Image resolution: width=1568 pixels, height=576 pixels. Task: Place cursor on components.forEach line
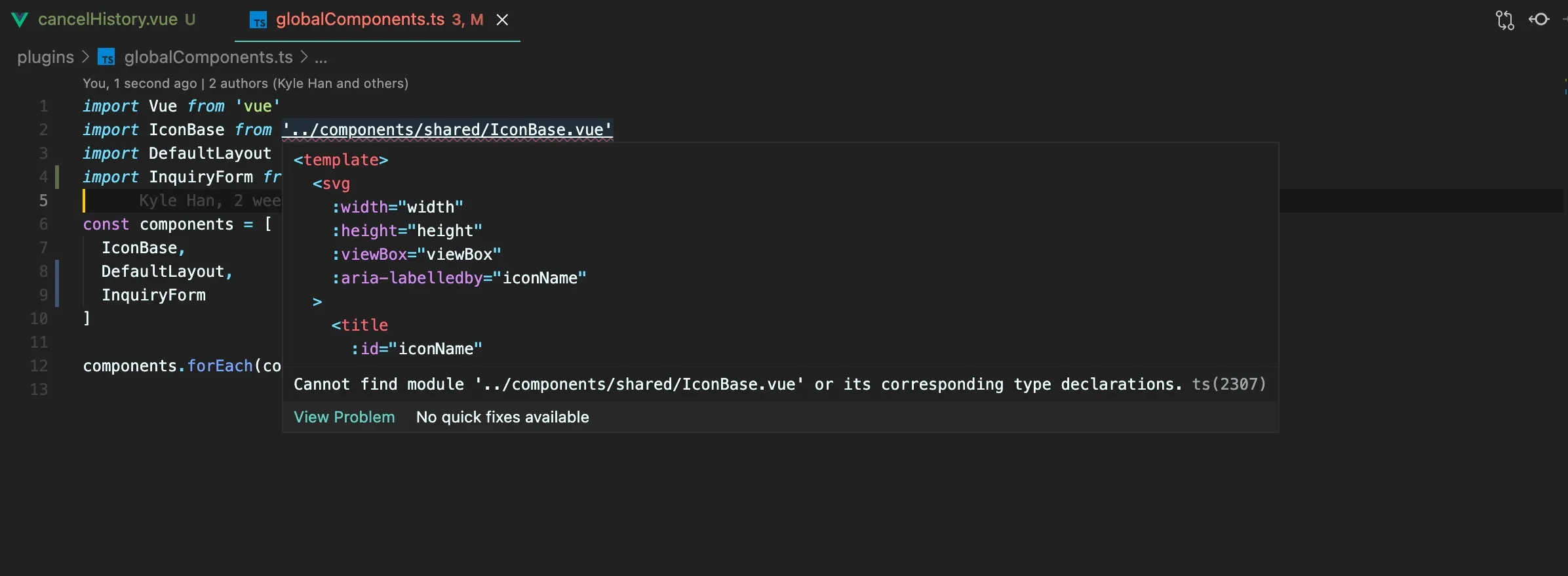tap(182, 366)
